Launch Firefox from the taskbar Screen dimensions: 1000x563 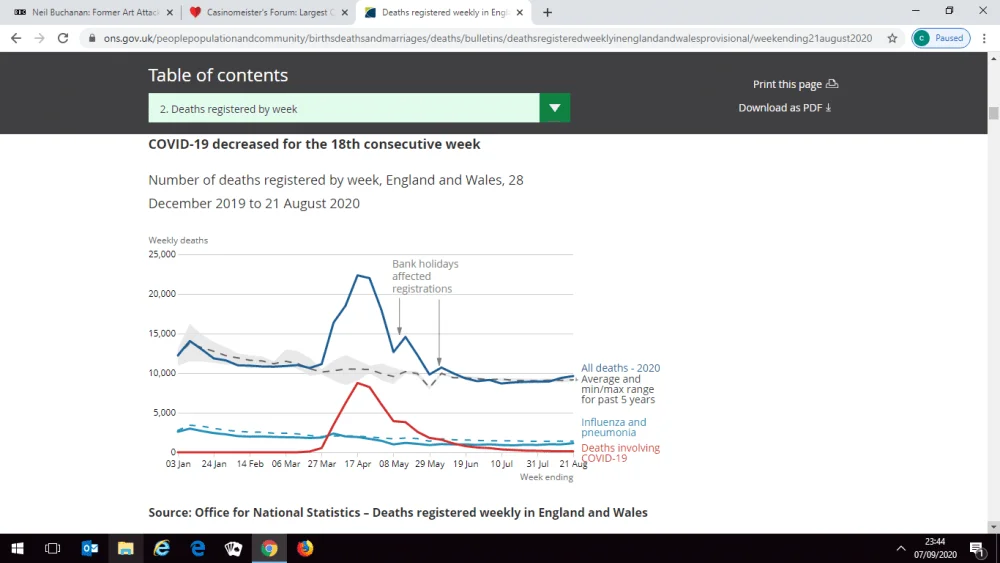click(x=305, y=548)
